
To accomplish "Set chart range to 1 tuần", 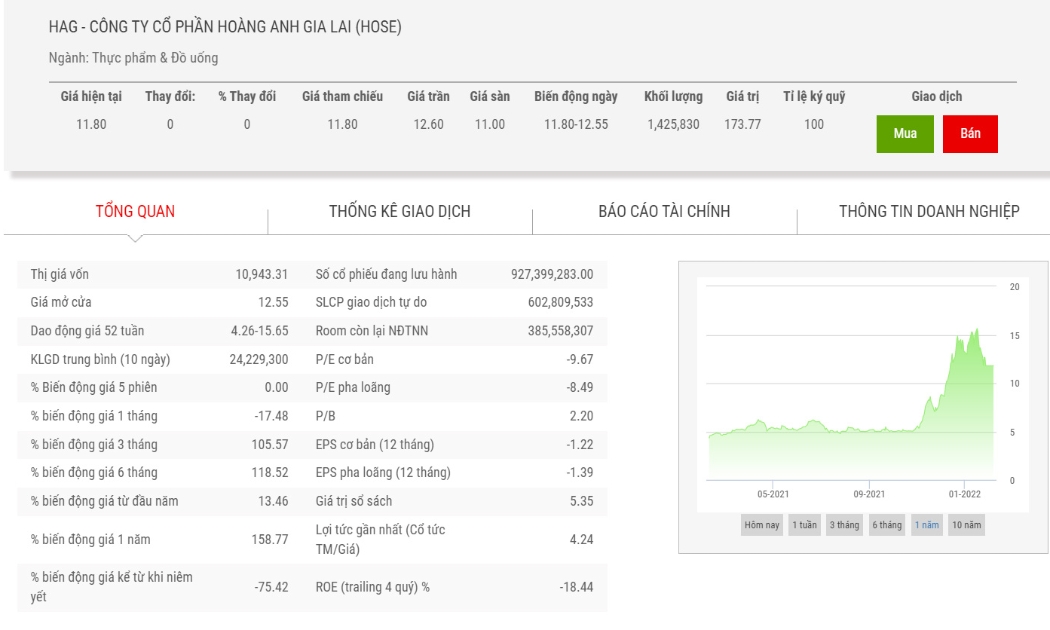I will pyautogui.click(x=804, y=525).
